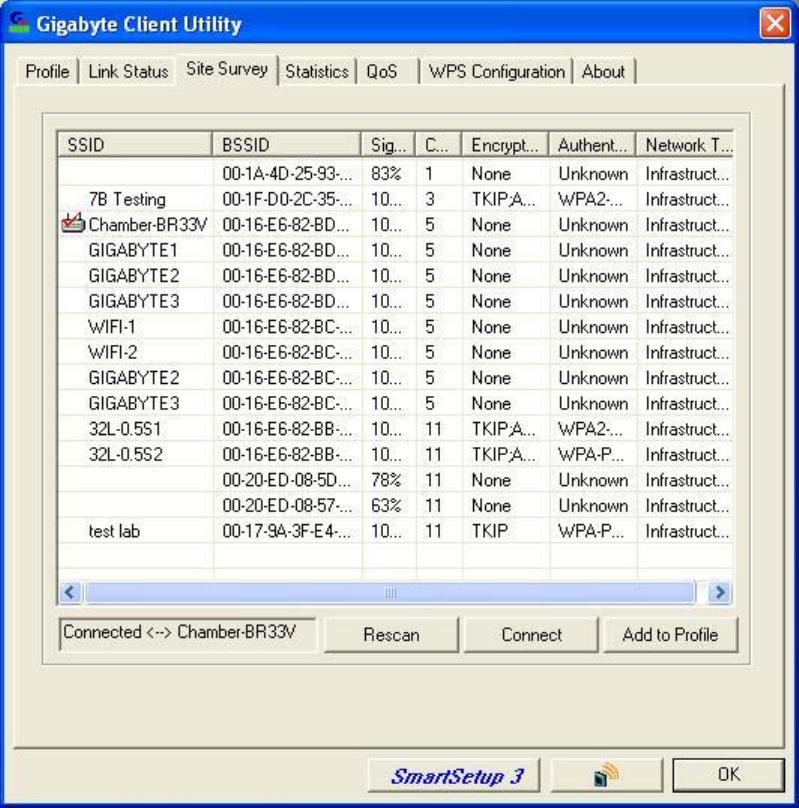Switch to WPS Configuration tab
This screenshot has width=799, height=808.
click(x=497, y=71)
